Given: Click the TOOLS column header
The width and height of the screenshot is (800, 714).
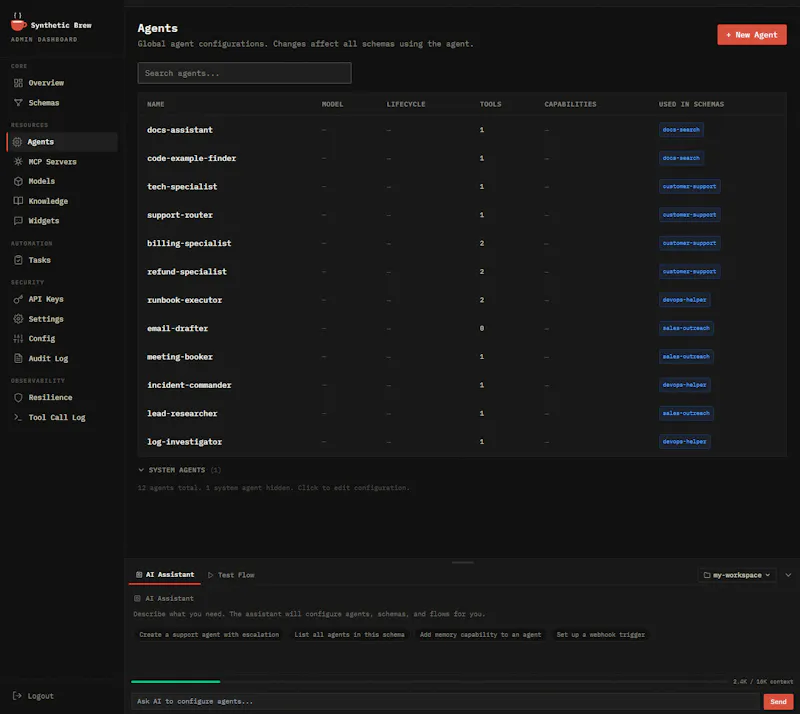Looking at the screenshot, I should click(x=490, y=104).
